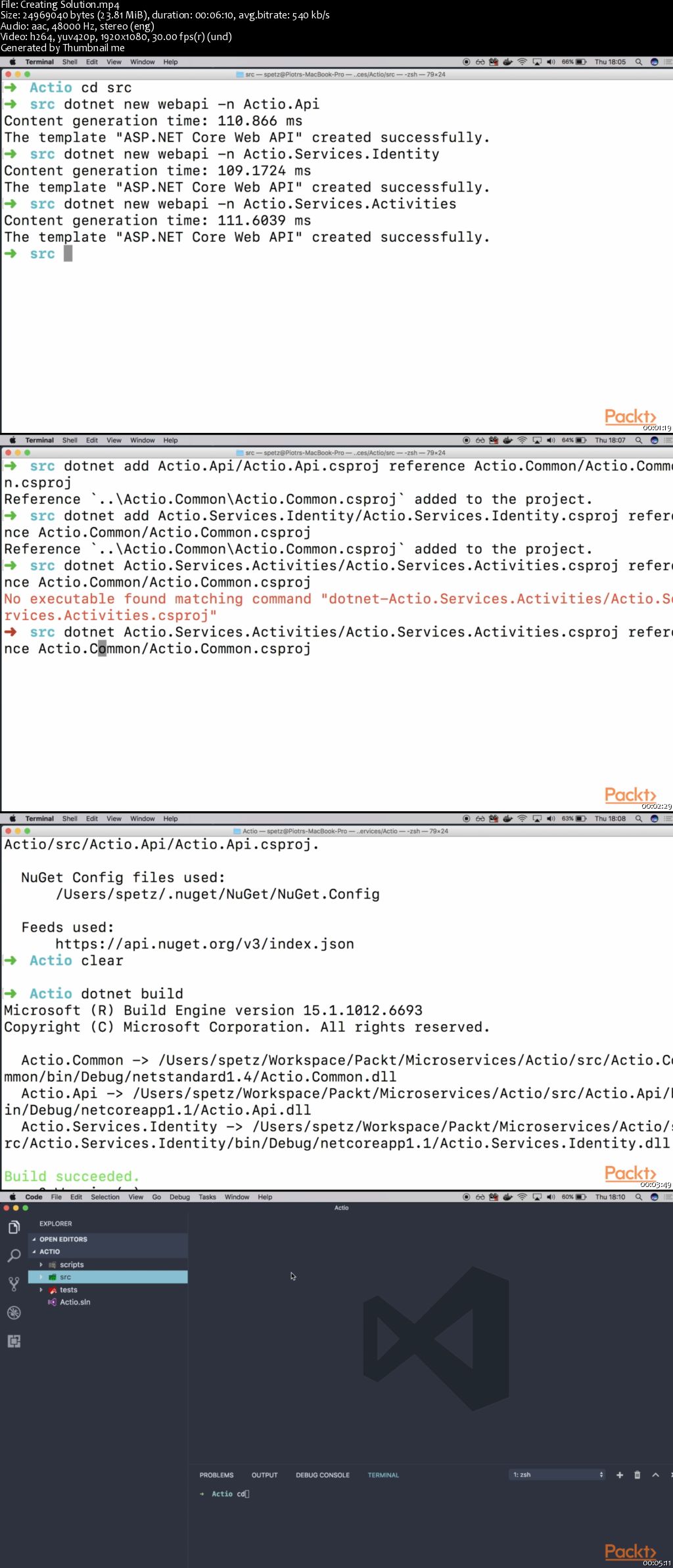Open the File menu in VS Code
The height and width of the screenshot is (1568, 673).
click(x=57, y=1197)
